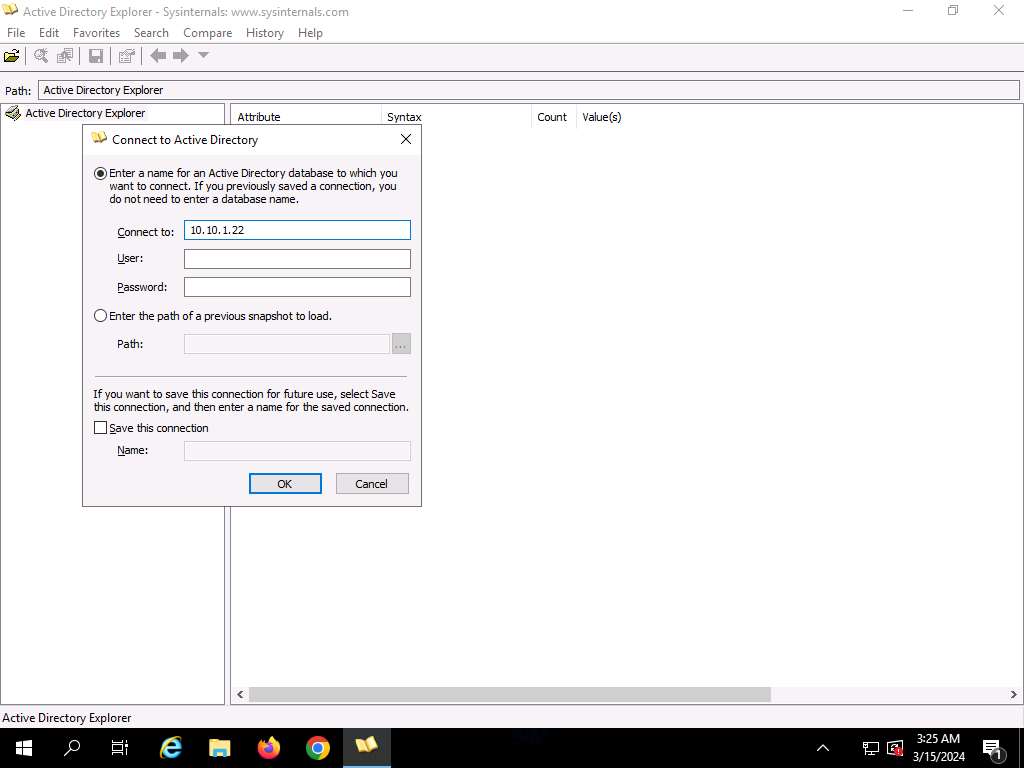Select the 'Enter a name for an Active Directory database' radio option
Viewport: 1024px width, 768px height.
pyautogui.click(x=100, y=173)
